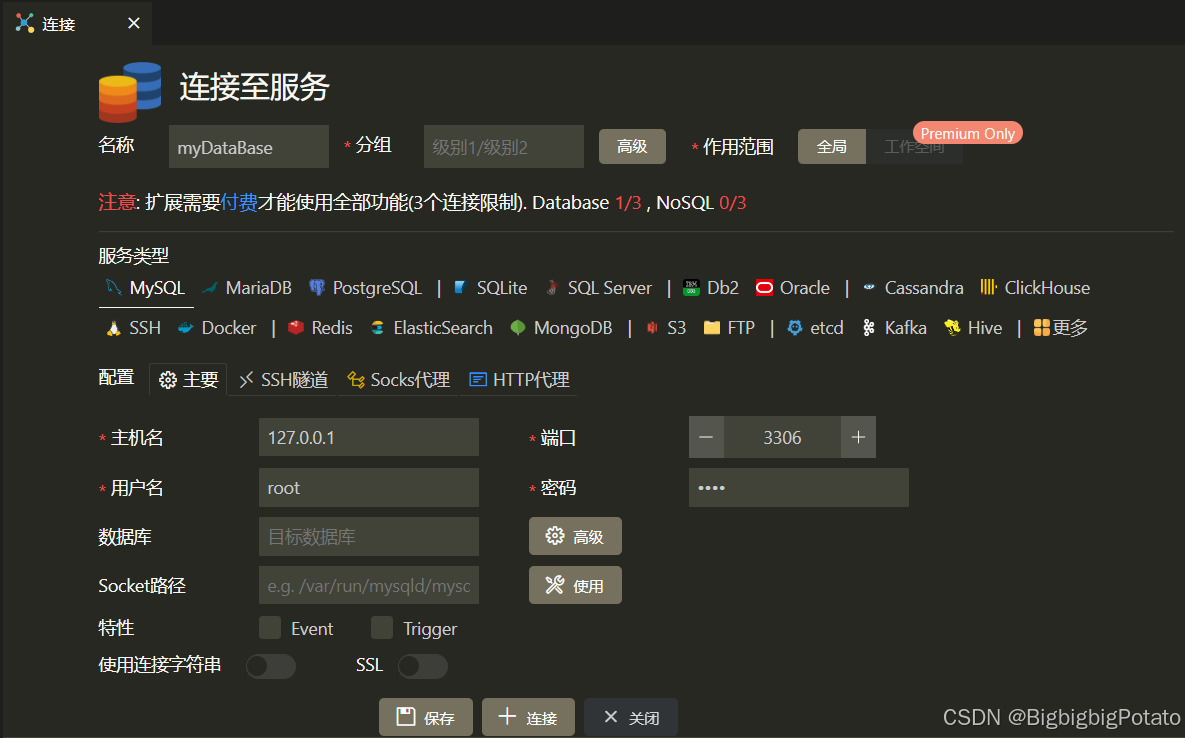Select the MySQL service type
This screenshot has width=1185, height=738.
click(x=146, y=288)
